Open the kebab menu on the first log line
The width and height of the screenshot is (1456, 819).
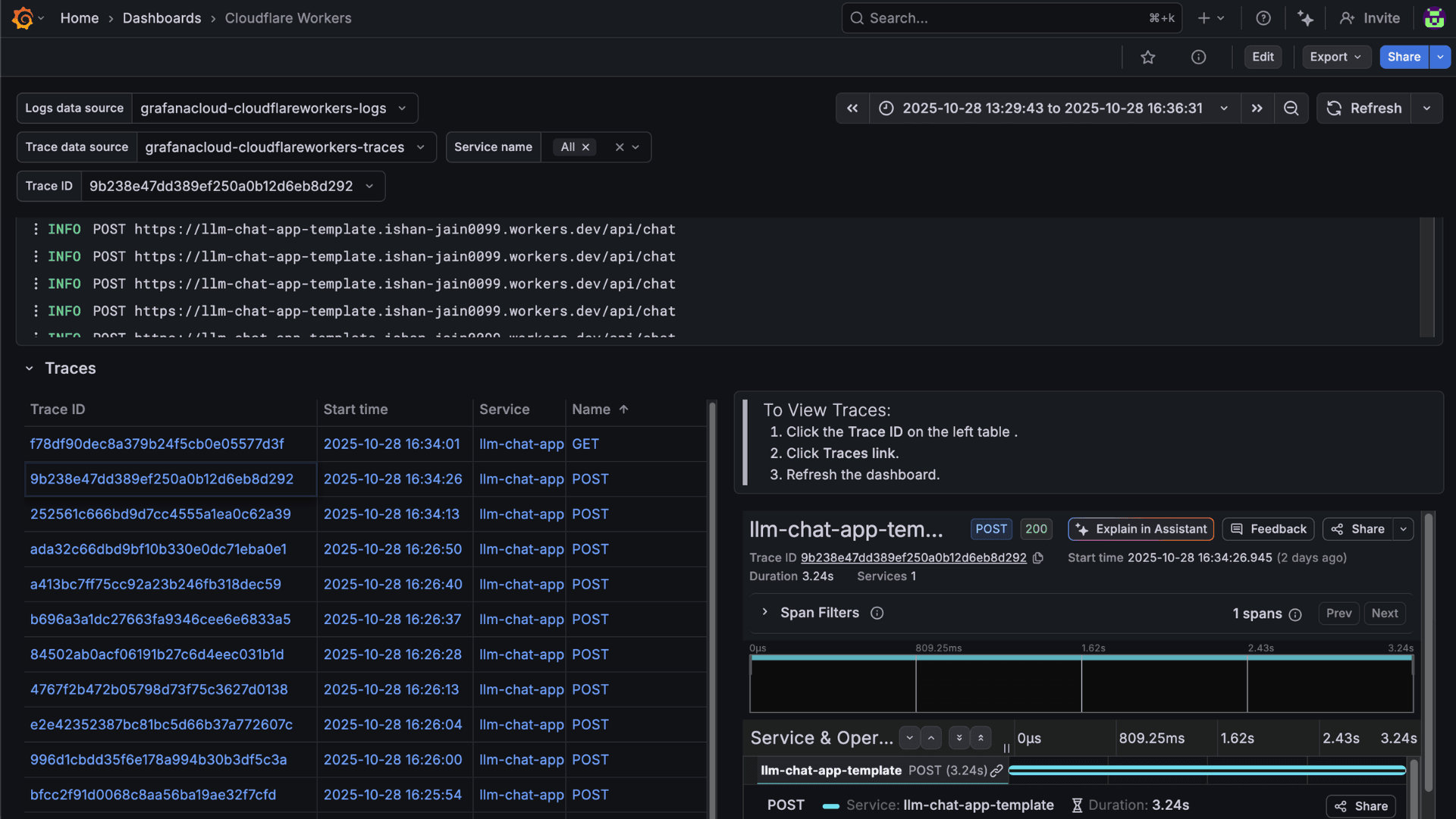[x=36, y=229]
